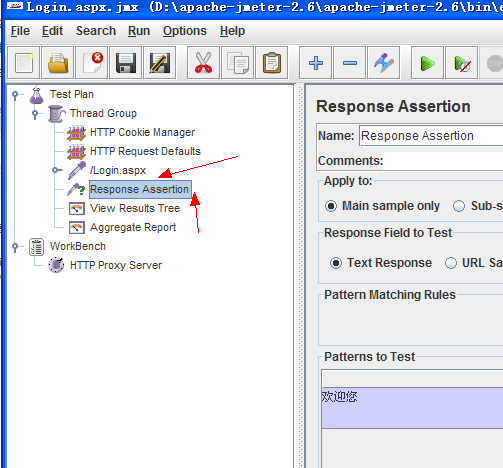
Task: Click the Close test plan icon
Action: point(92,63)
